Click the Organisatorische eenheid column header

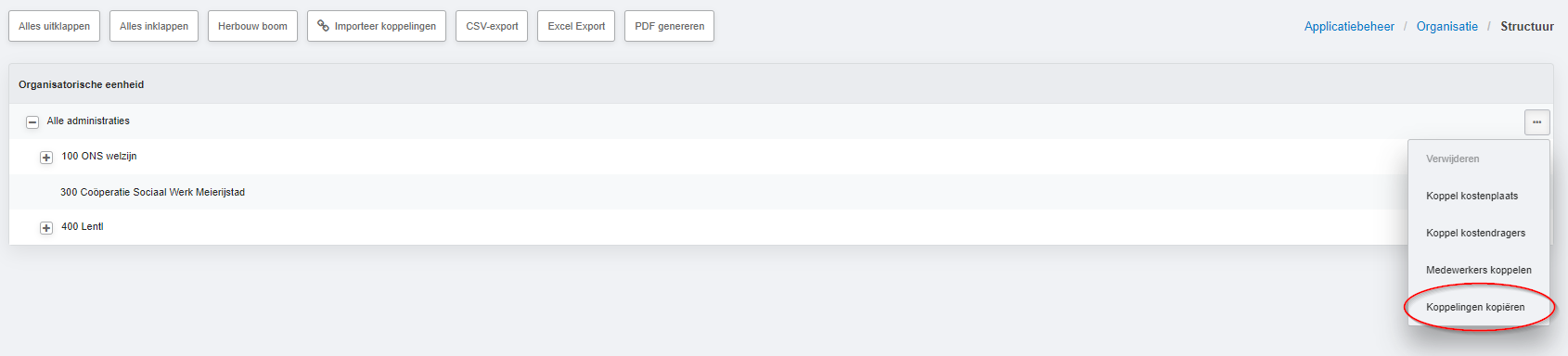[x=81, y=84]
